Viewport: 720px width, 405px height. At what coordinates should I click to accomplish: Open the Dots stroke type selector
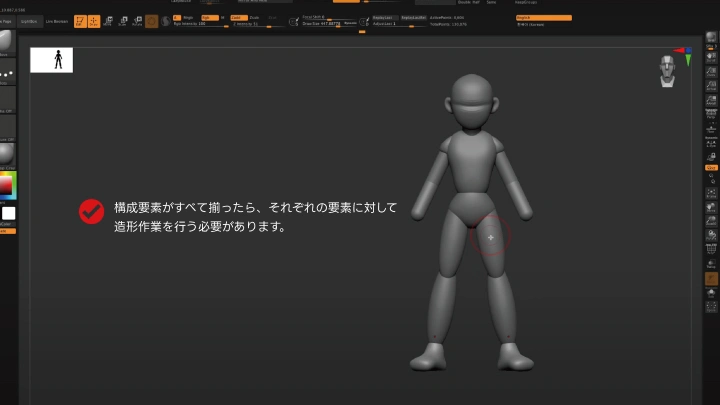click(6, 72)
